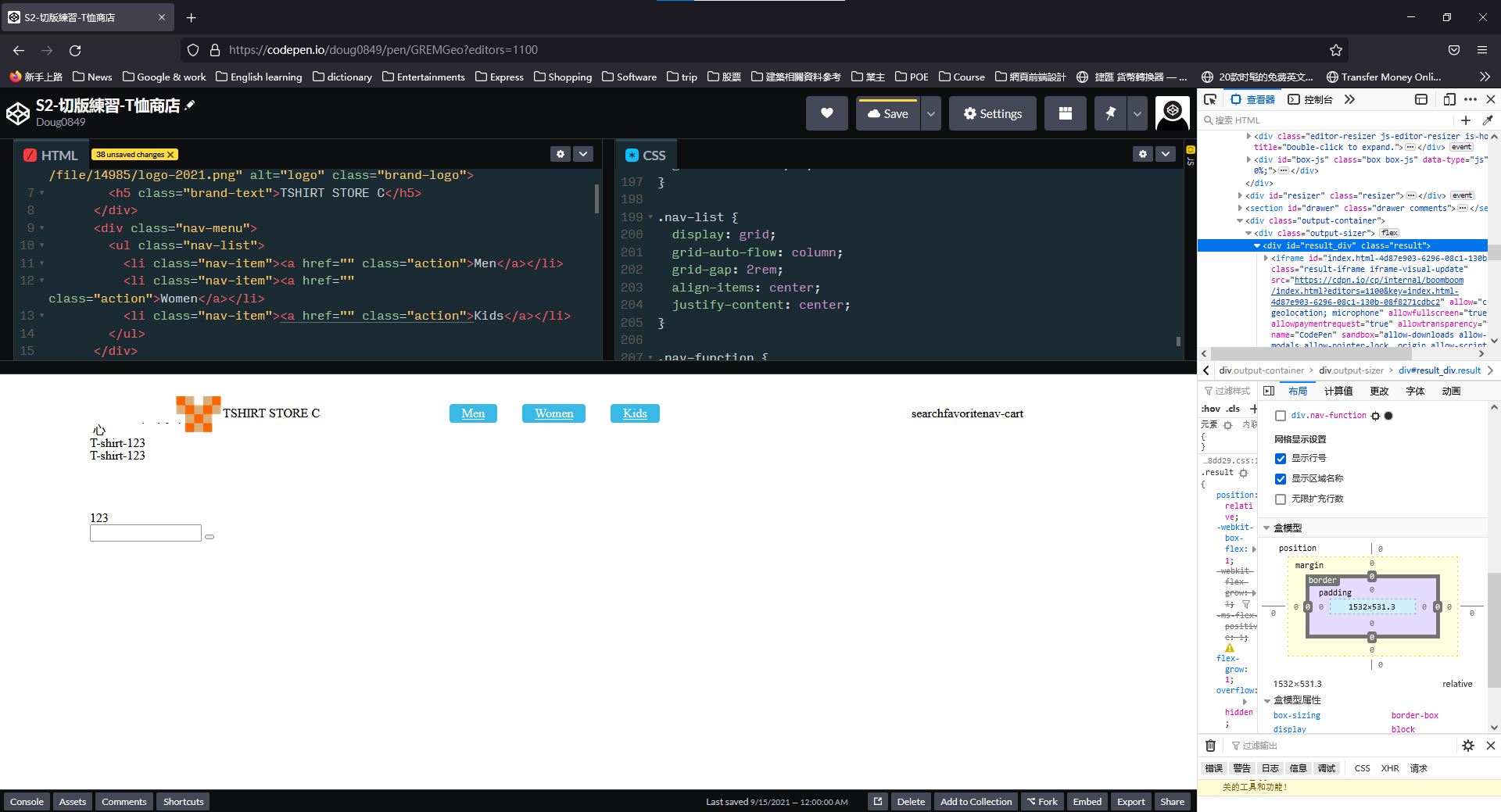Enable grid overlay for div.nav-function
The width and height of the screenshot is (1501, 812).
point(1281,416)
